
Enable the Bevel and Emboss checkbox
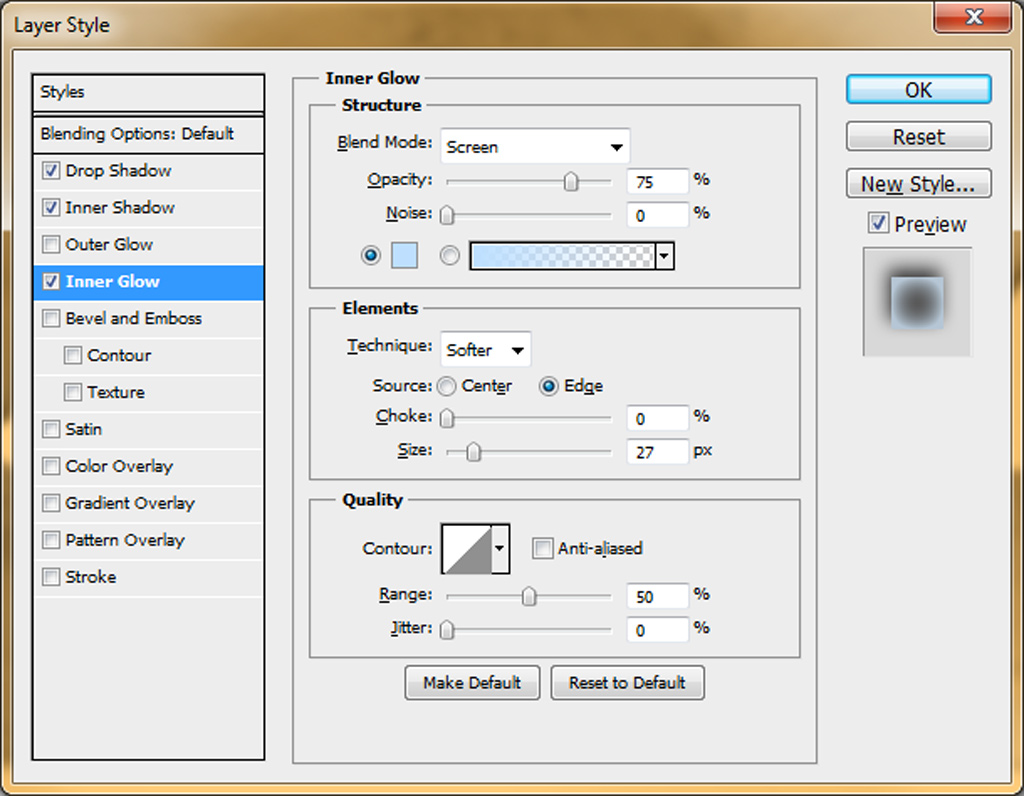[51, 319]
